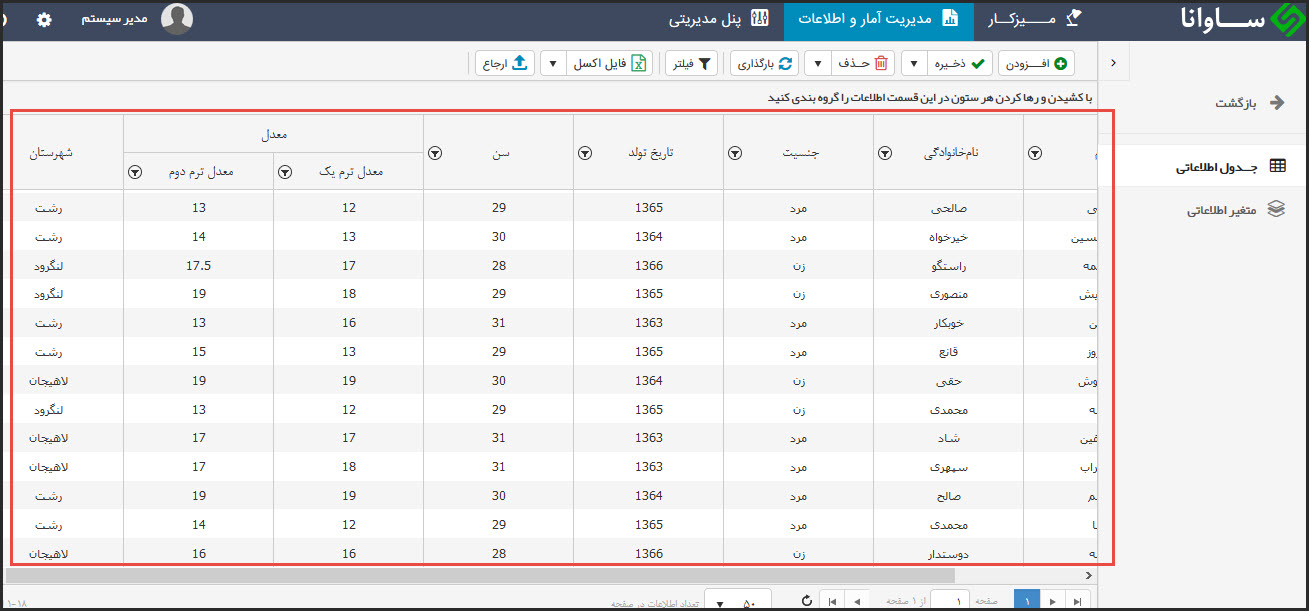Screen dimensions: 1309x611
Task: Open the filter icon on جنسیت column
Action: tap(735, 152)
